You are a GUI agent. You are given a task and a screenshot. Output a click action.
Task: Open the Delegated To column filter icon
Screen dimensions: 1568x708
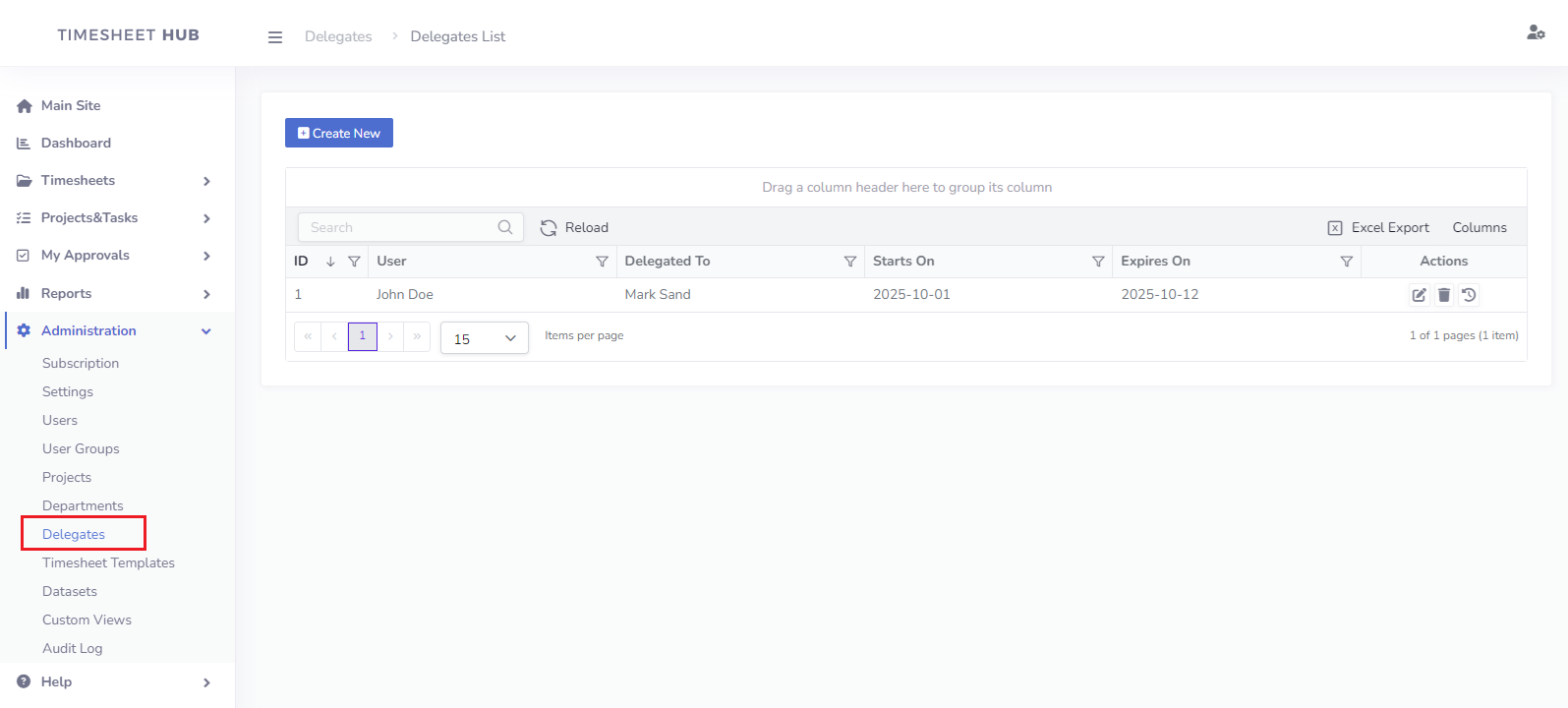pyautogui.click(x=850, y=262)
